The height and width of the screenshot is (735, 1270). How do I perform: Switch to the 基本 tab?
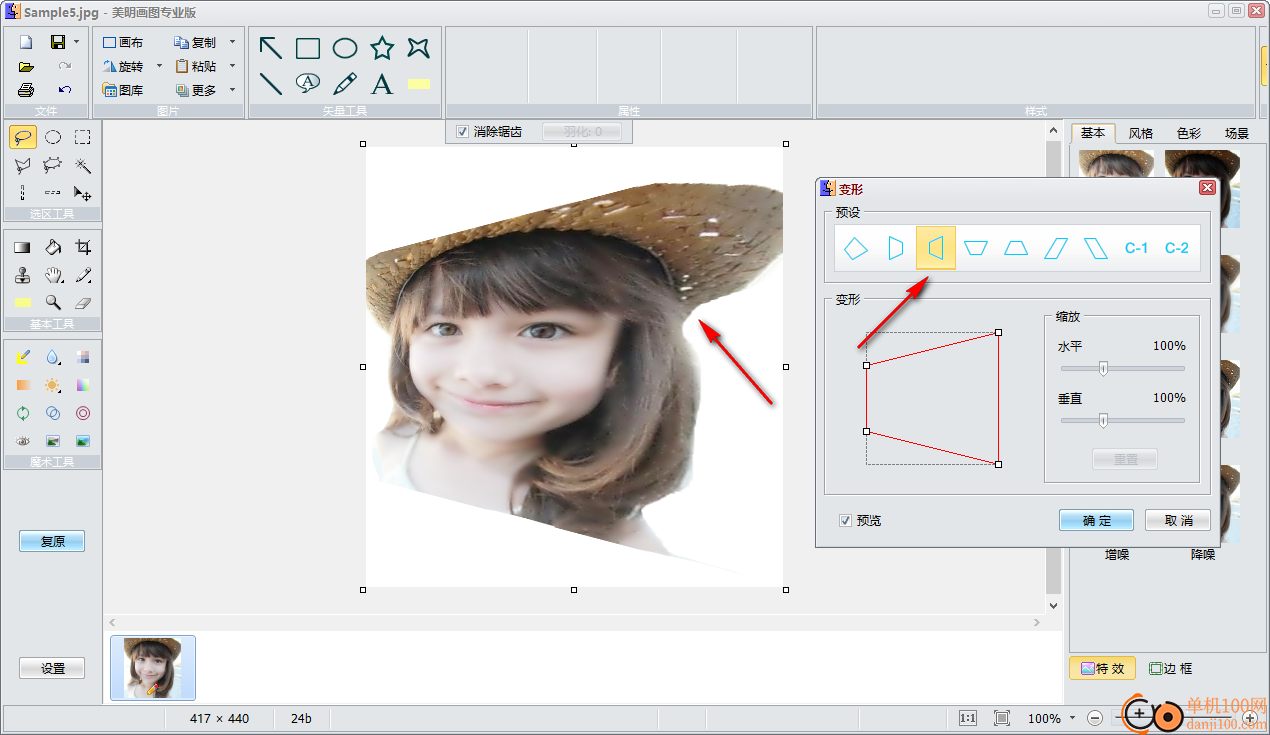coord(1093,133)
